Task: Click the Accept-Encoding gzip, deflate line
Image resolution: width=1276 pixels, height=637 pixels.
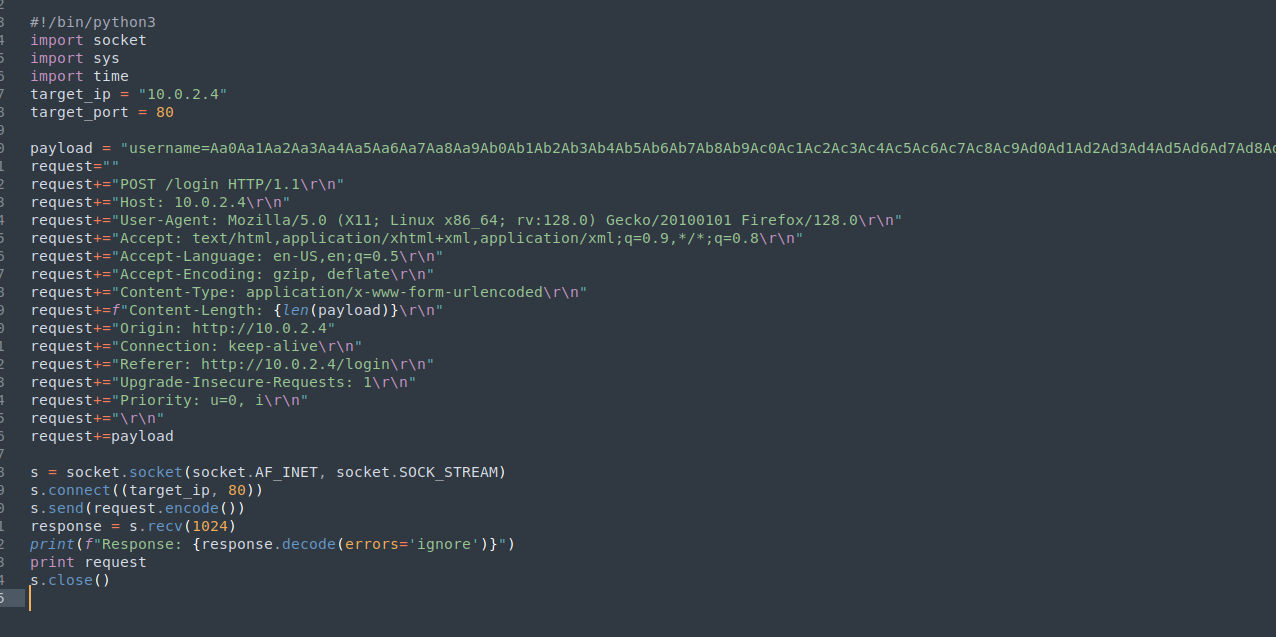Action: [x=232, y=274]
